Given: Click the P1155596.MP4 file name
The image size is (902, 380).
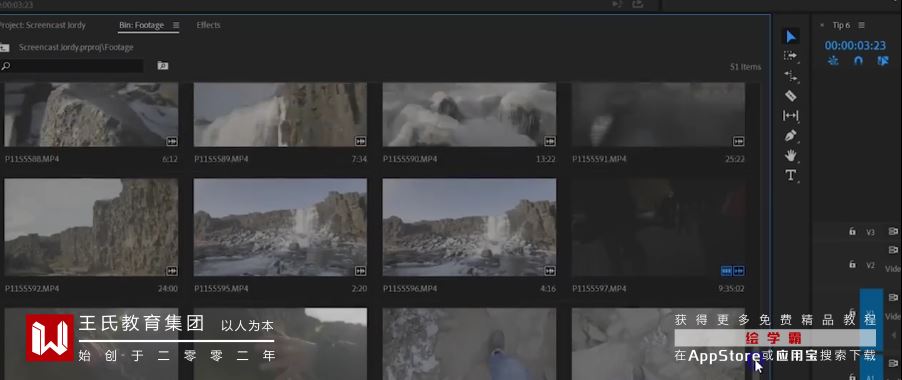Looking at the screenshot, I should coord(410,289).
